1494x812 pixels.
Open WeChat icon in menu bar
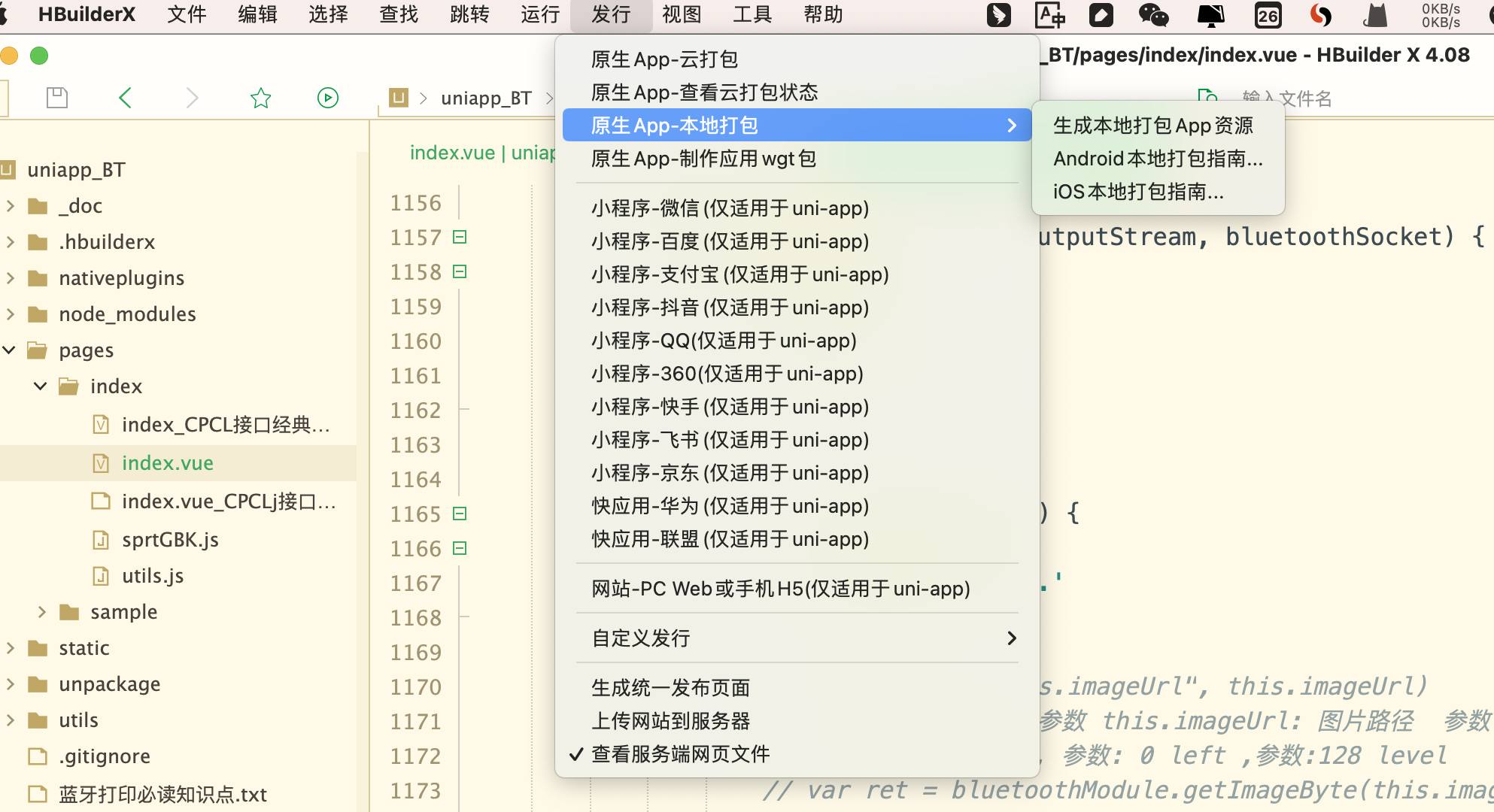point(1153,15)
